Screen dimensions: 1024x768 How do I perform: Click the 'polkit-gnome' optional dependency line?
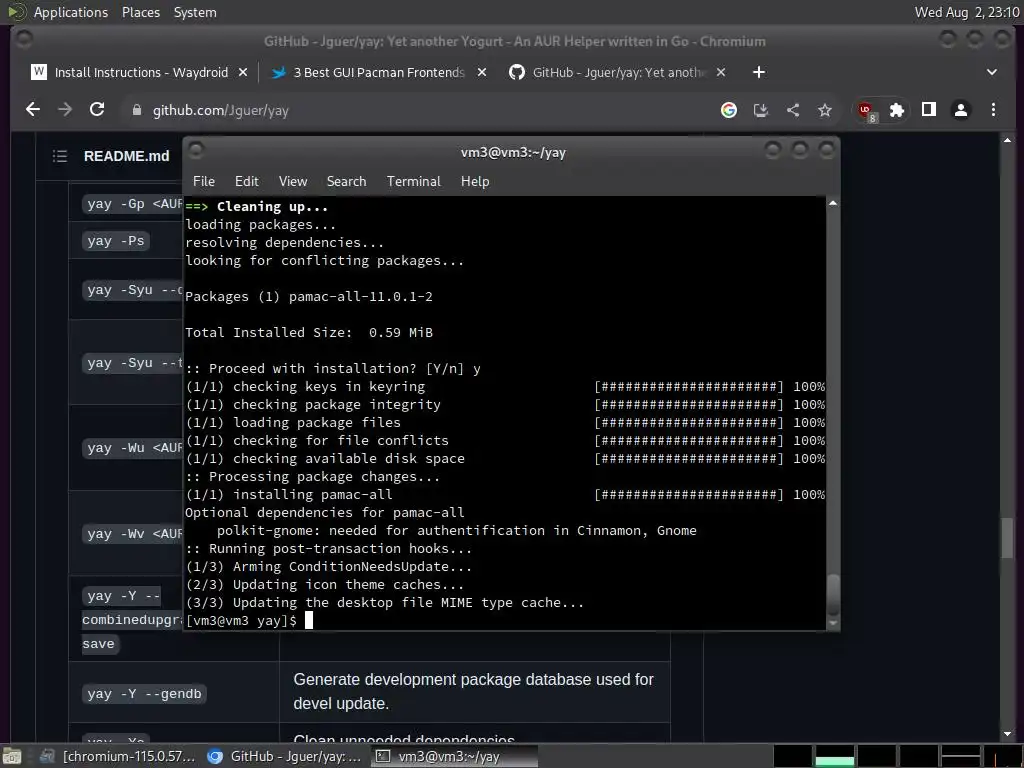[456, 530]
